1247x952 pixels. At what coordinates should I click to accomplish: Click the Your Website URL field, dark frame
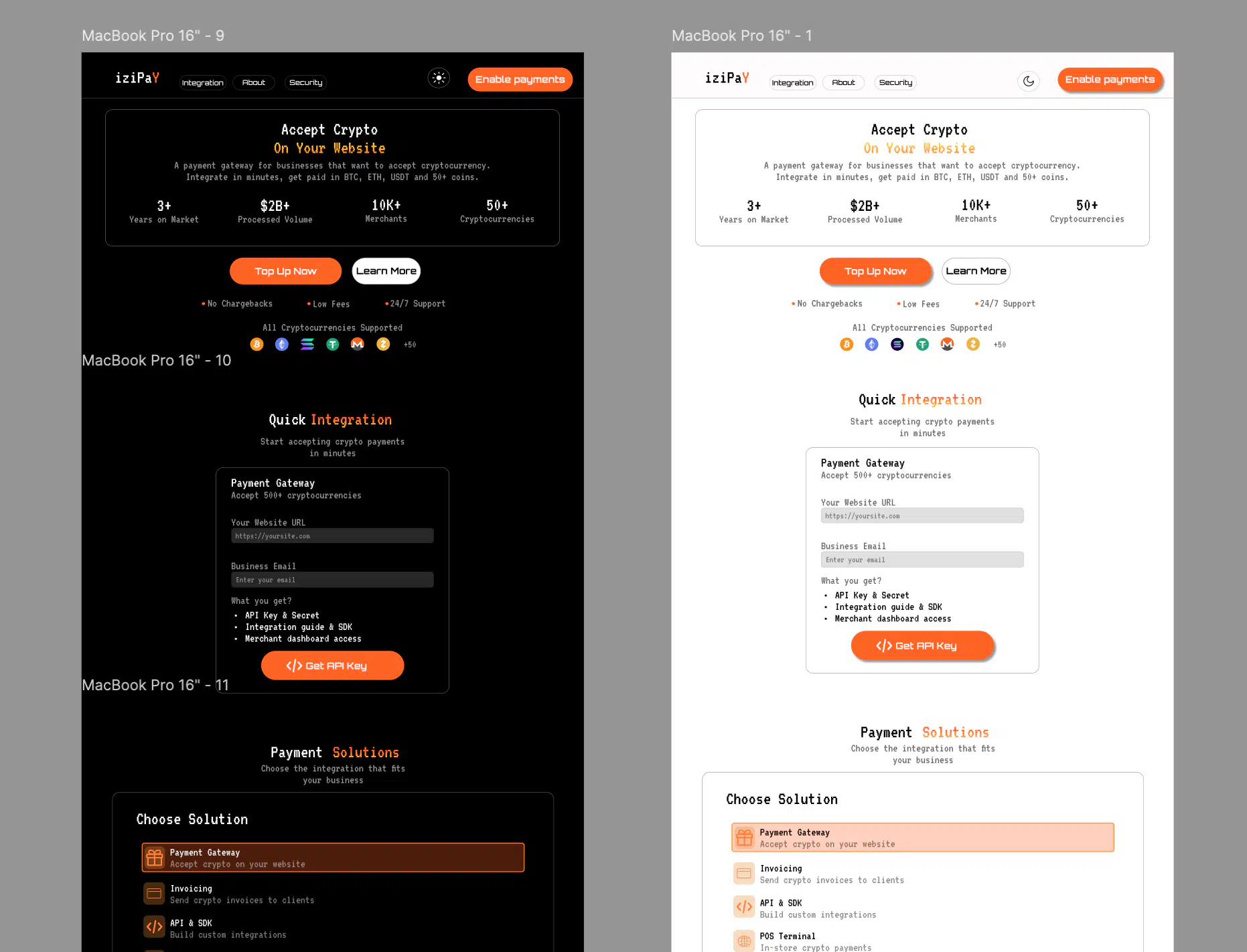coord(332,536)
